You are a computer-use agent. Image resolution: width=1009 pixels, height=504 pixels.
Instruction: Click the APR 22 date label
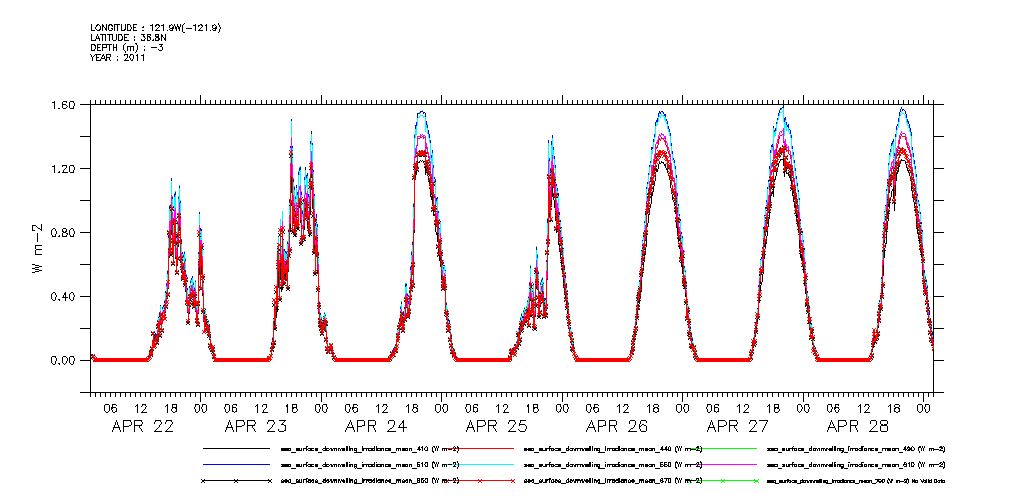(x=142, y=426)
